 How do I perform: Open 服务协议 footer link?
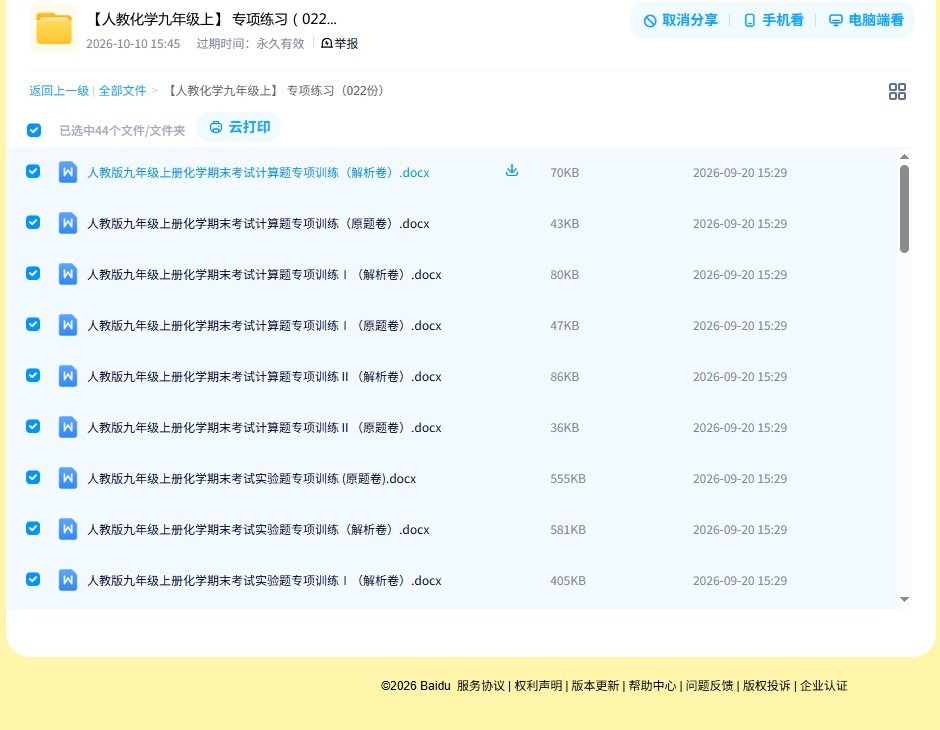(x=481, y=686)
